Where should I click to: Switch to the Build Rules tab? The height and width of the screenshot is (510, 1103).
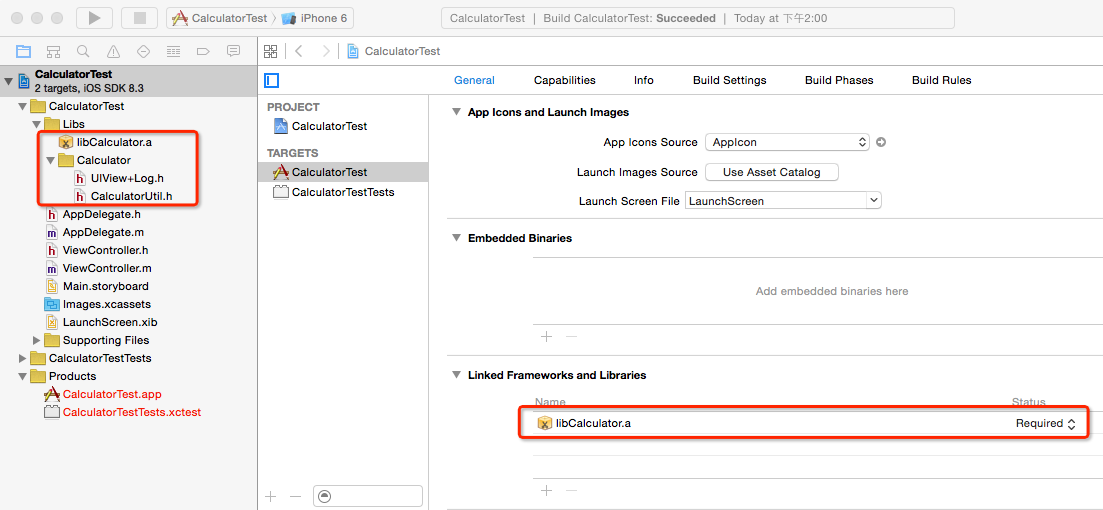click(x=941, y=80)
